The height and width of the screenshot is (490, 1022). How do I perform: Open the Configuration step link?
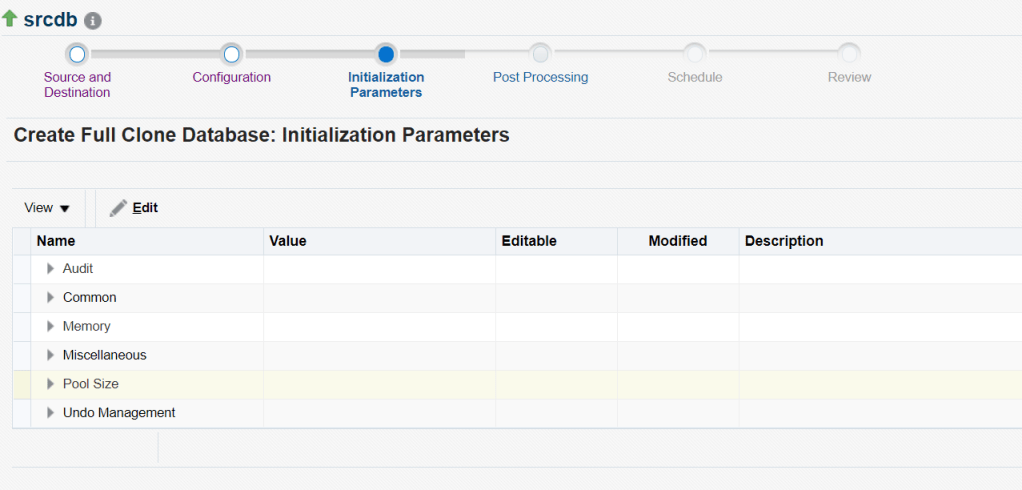(231, 77)
